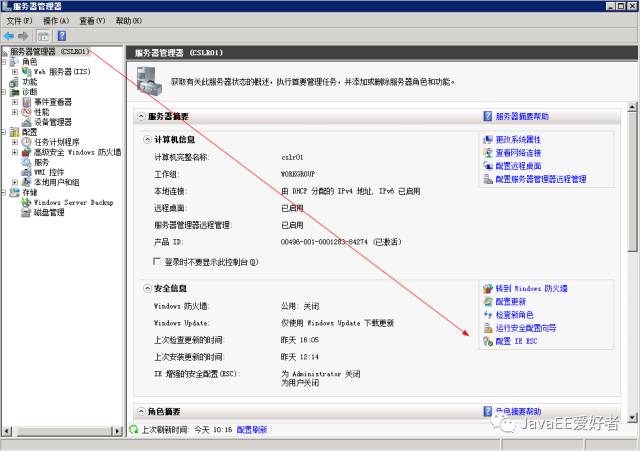Expand the 性能 tree node

point(15,112)
